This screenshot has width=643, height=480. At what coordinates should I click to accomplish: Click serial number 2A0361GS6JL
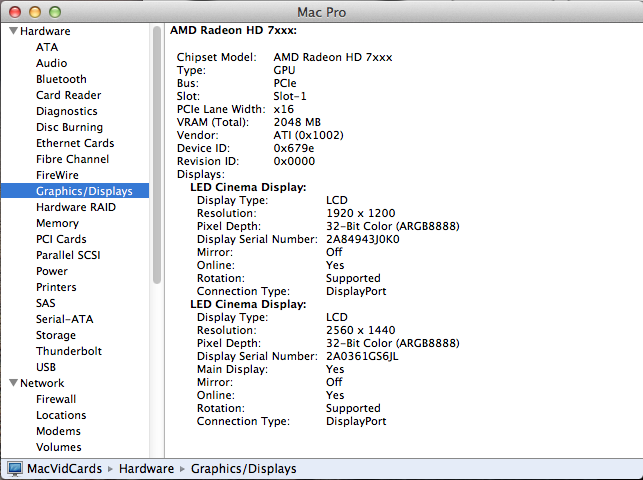pos(362,356)
